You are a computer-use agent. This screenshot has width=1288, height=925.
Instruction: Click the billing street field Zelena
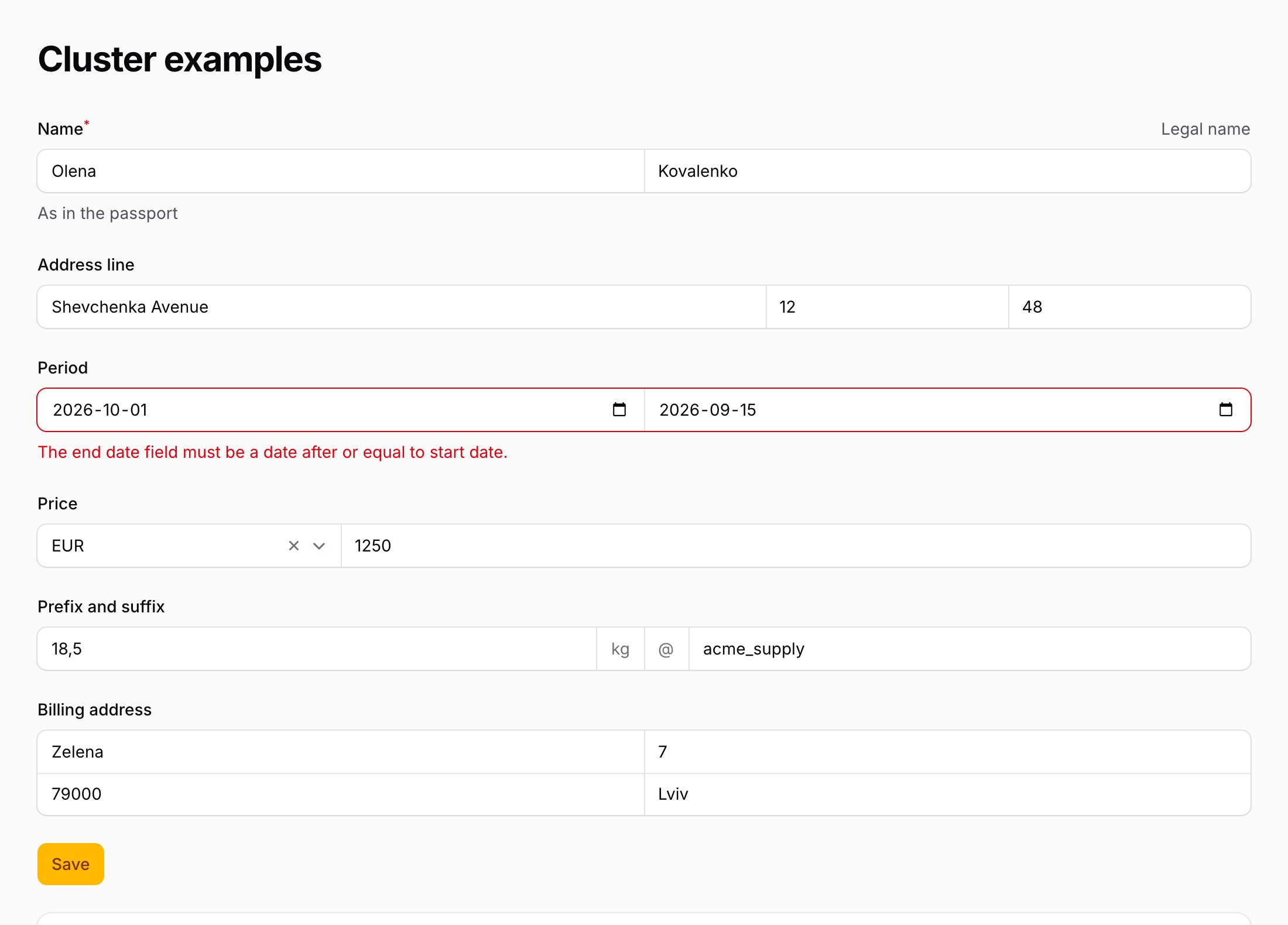(x=341, y=752)
